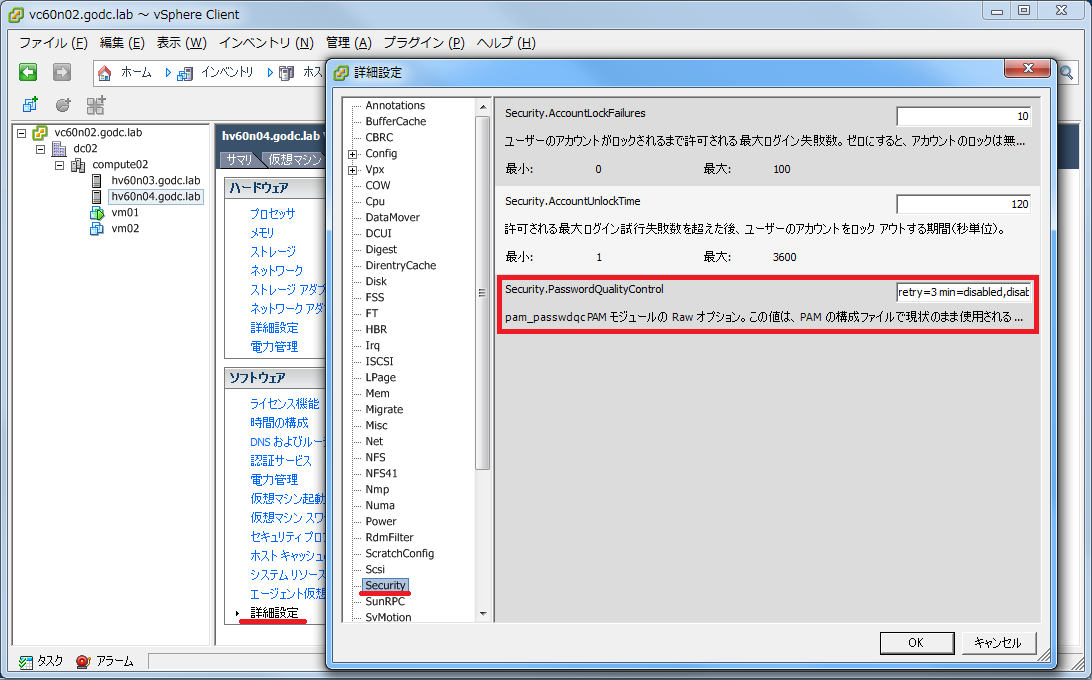
Task: Click the arrow after ホーム in breadcrumb
Action: [168, 72]
